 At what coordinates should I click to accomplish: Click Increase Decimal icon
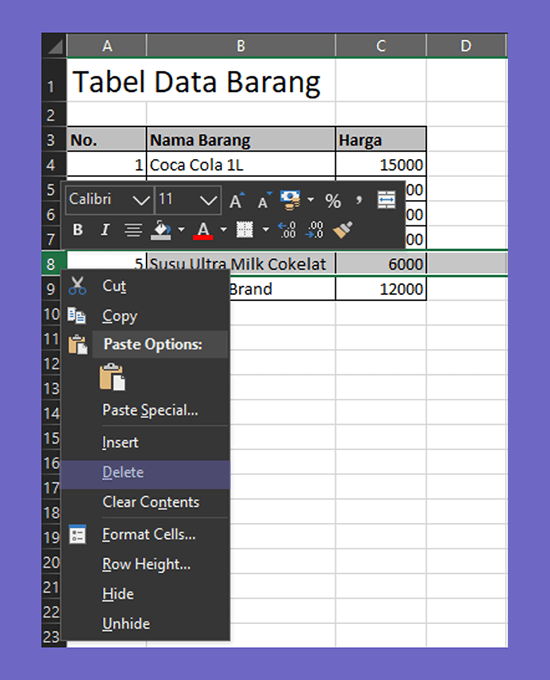[x=287, y=230]
